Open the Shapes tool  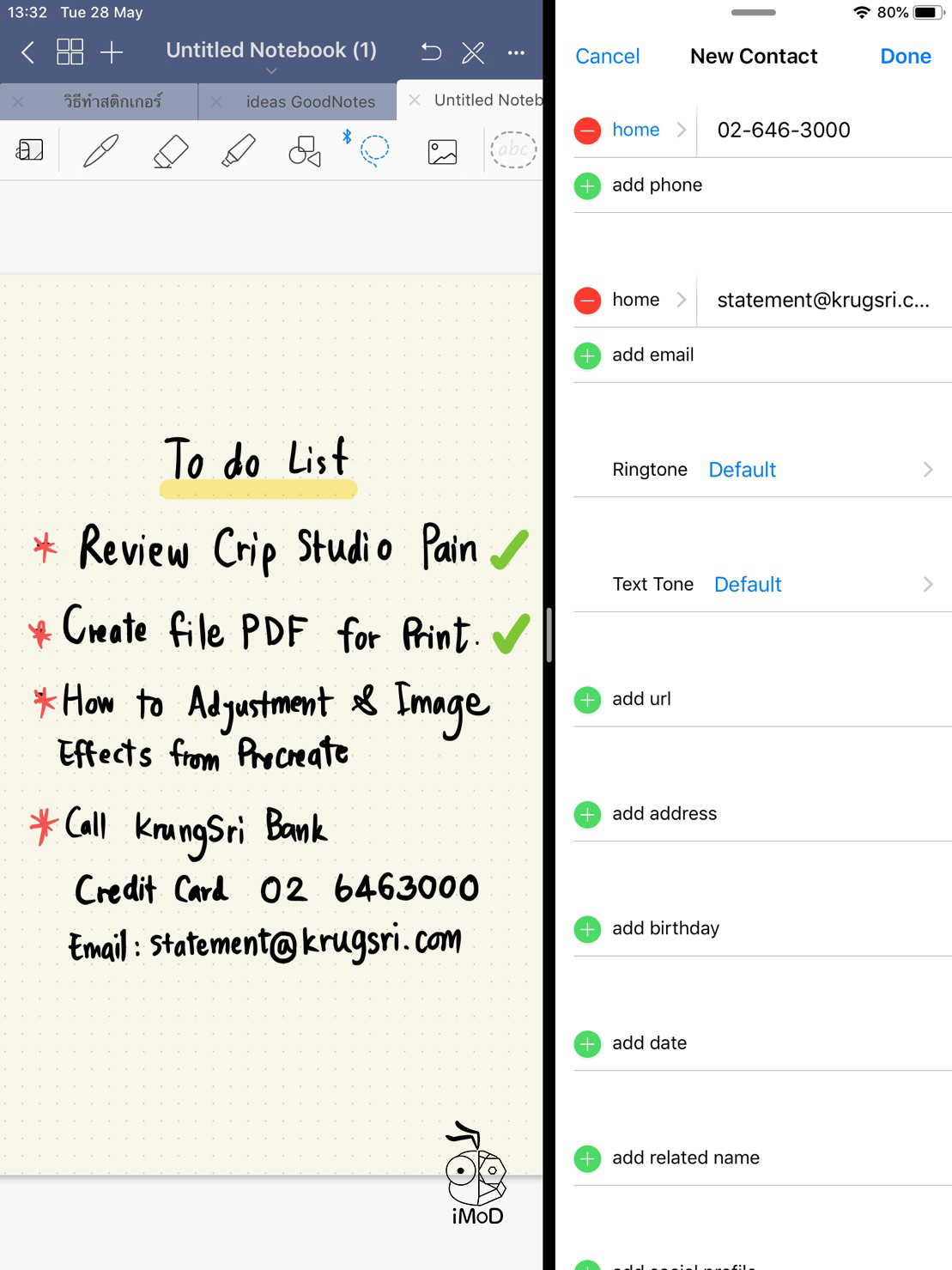click(x=305, y=152)
